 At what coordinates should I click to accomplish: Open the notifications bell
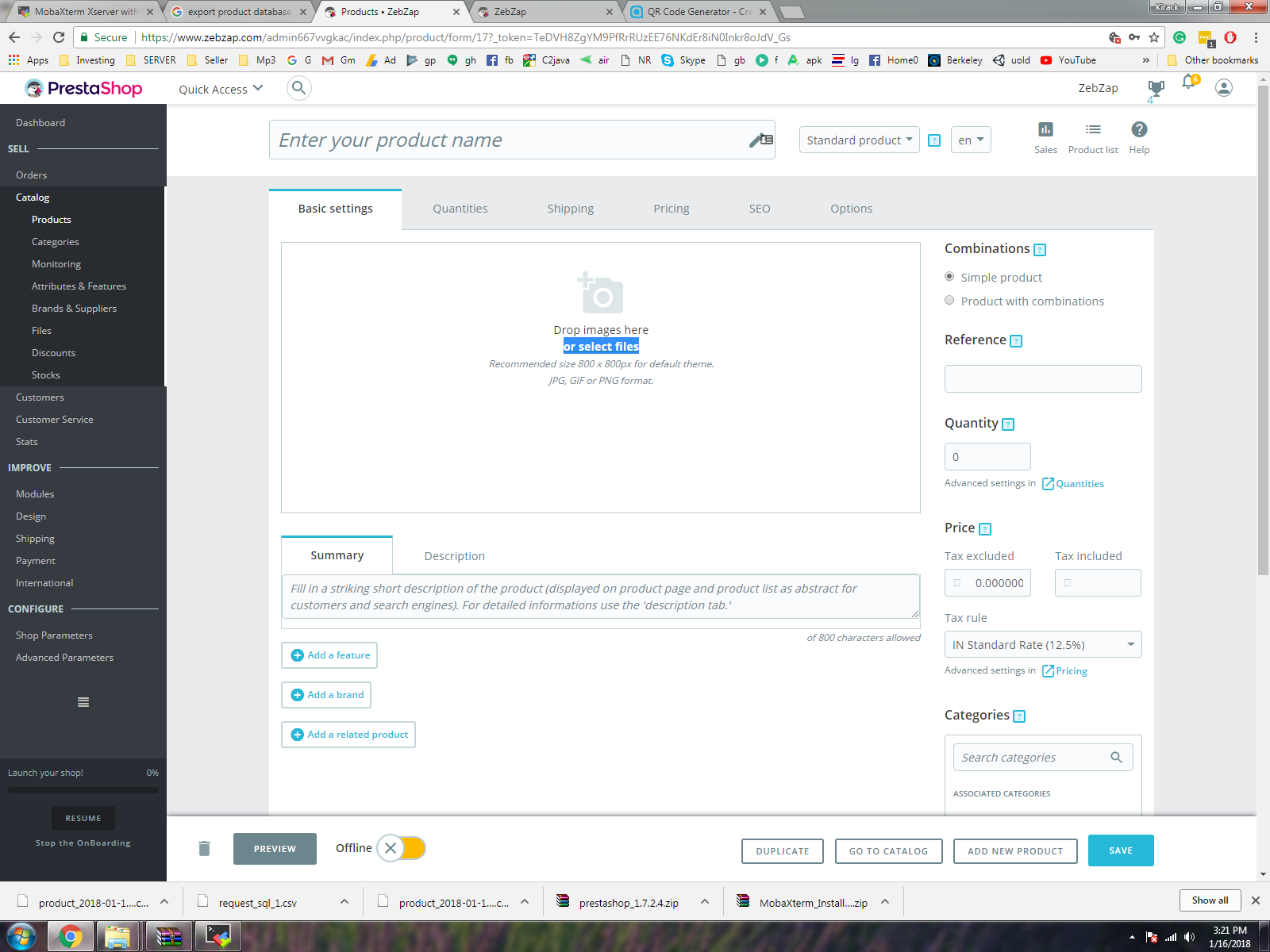1188,83
